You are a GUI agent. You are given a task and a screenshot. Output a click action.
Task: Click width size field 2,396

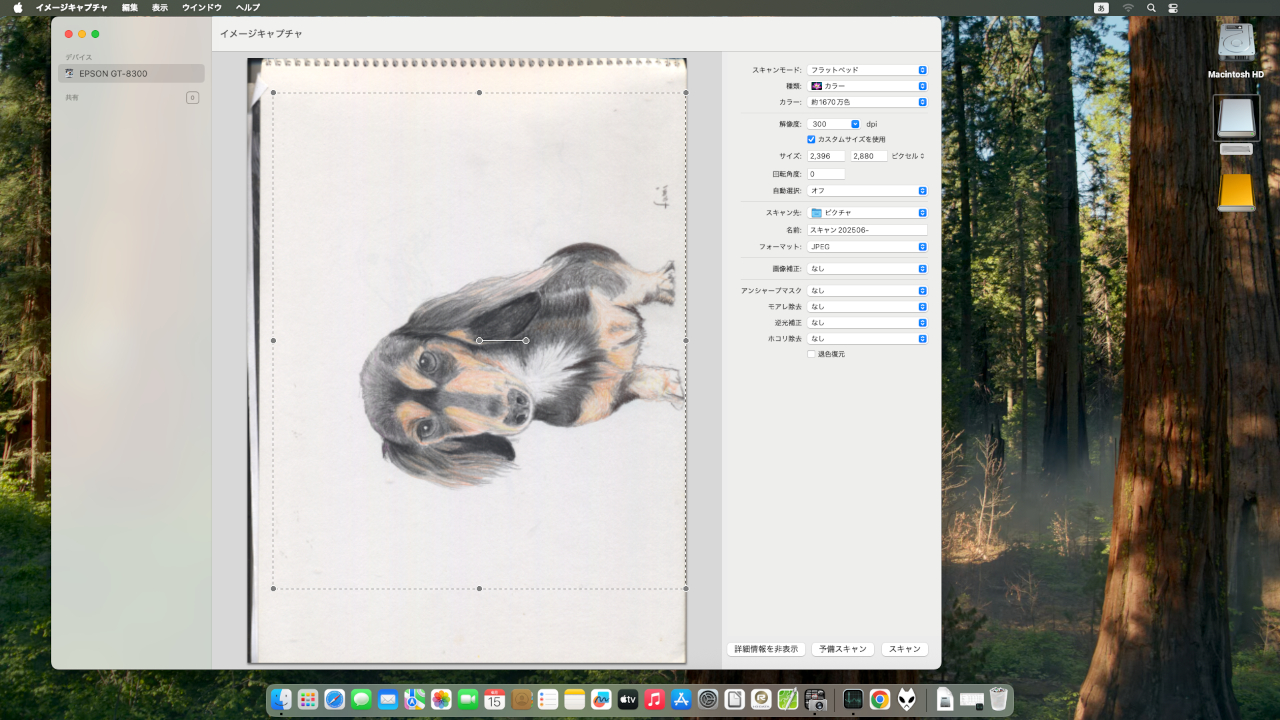tap(826, 156)
